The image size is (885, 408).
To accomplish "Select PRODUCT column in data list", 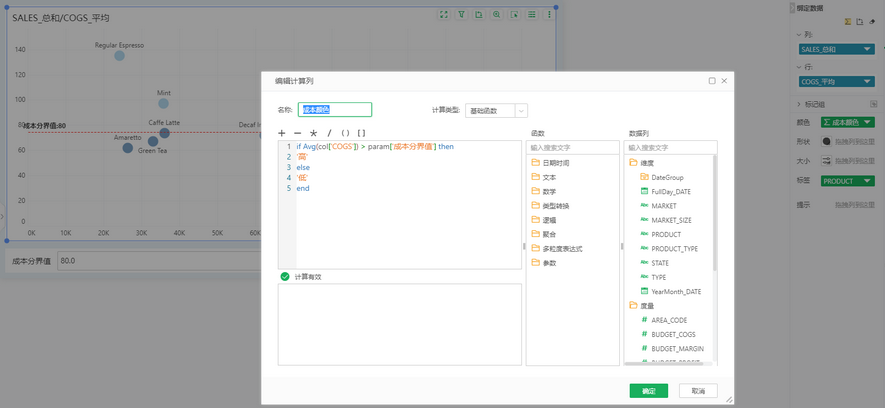I will 666,234.
